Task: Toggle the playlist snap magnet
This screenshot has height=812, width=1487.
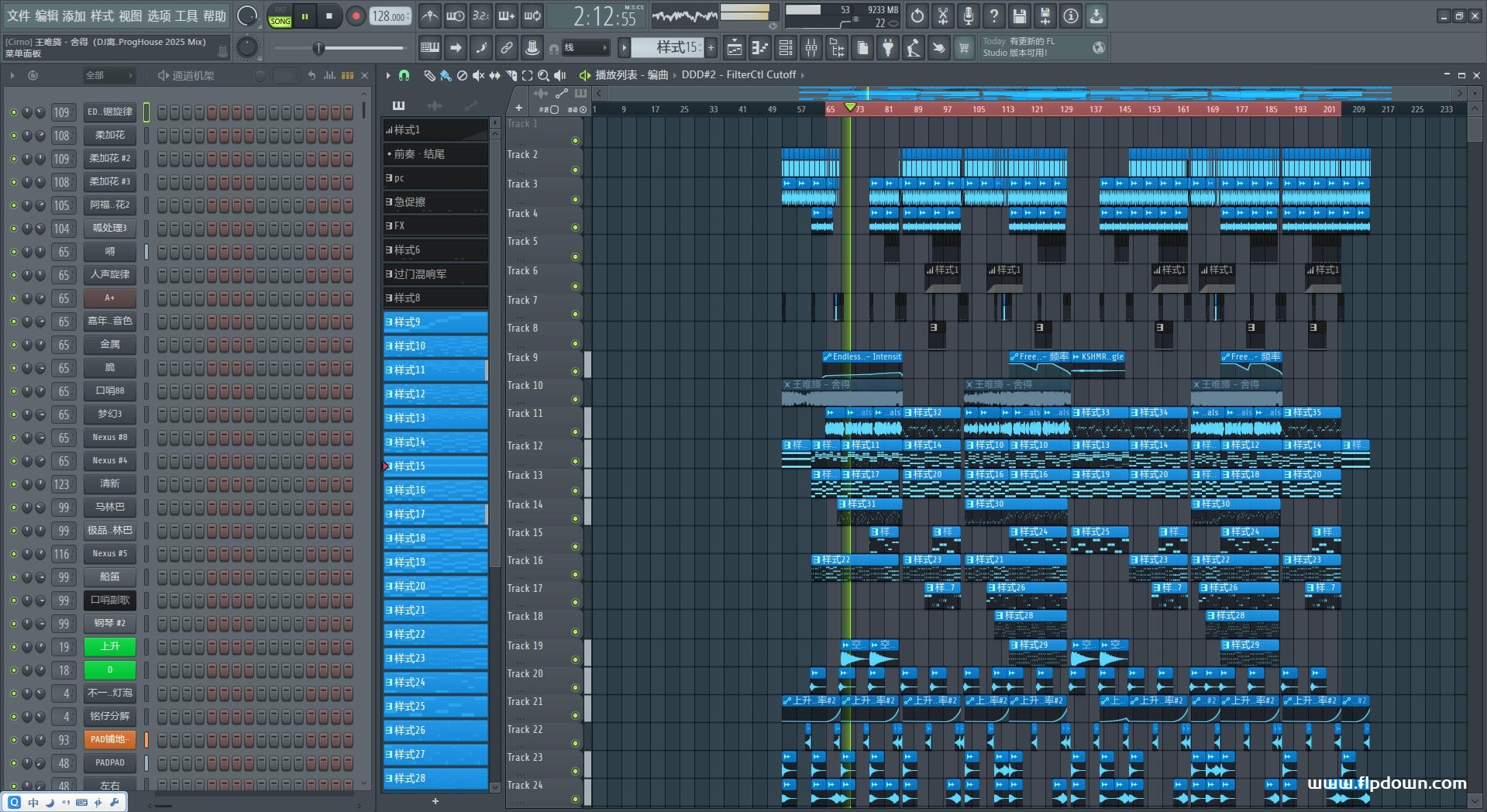Action: coord(404,75)
